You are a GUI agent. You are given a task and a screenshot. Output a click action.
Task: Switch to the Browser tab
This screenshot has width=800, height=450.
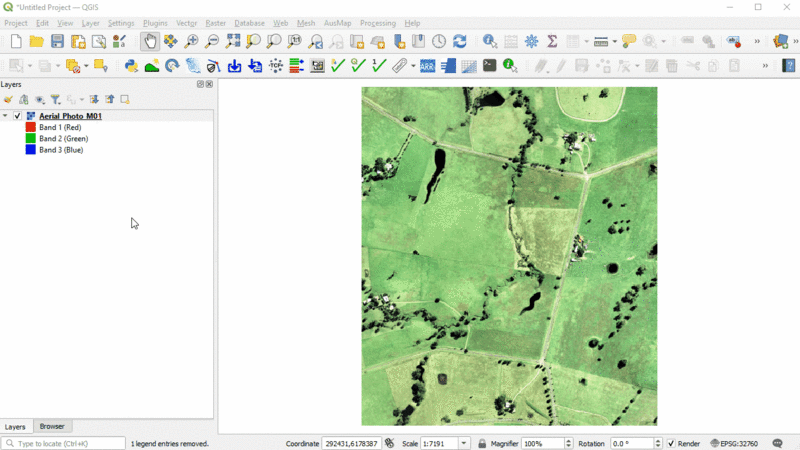[x=52, y=426]
